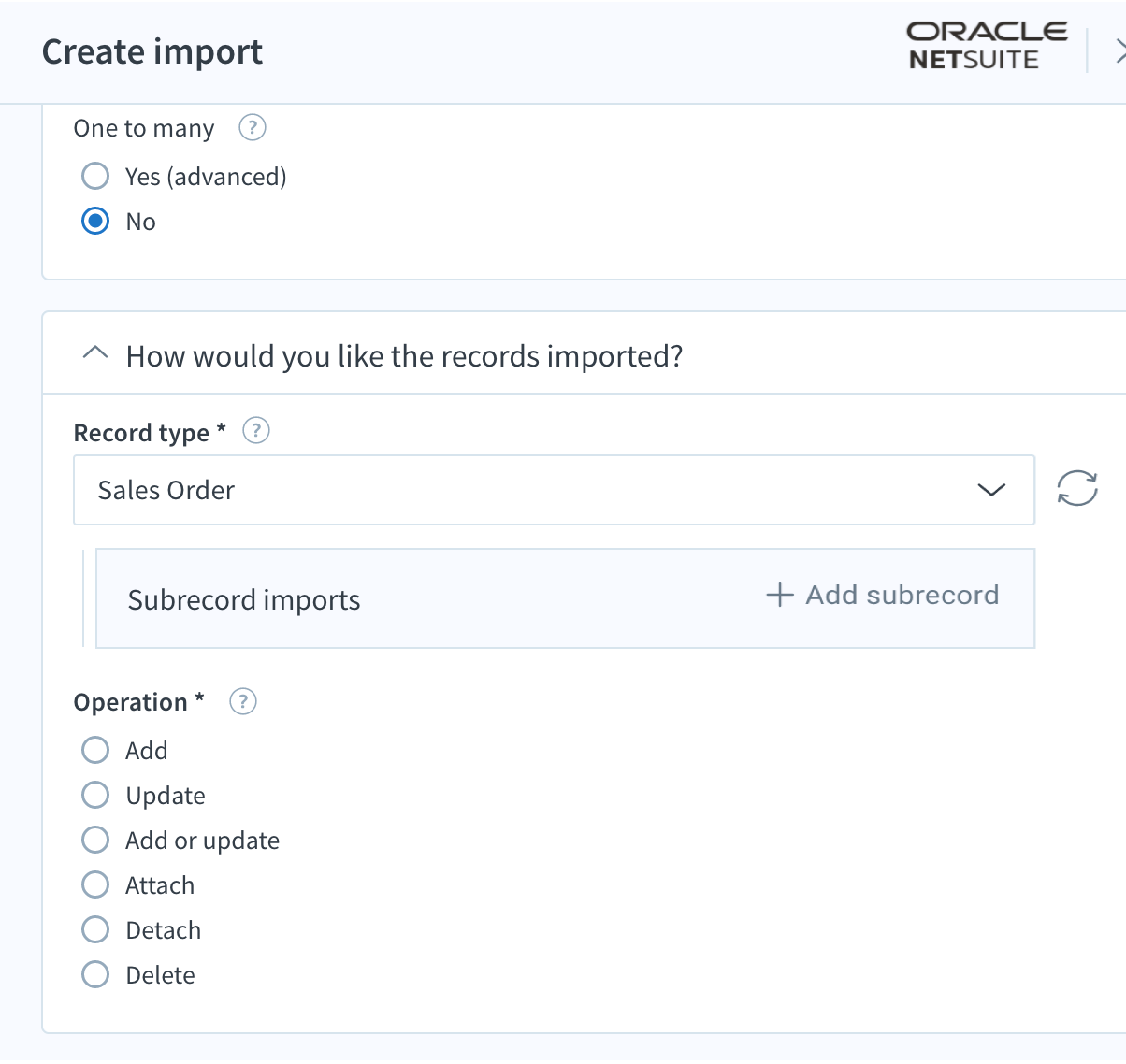Click the Record type help icon
This screenshot has width=1126, height=1064.
[254, 431]
